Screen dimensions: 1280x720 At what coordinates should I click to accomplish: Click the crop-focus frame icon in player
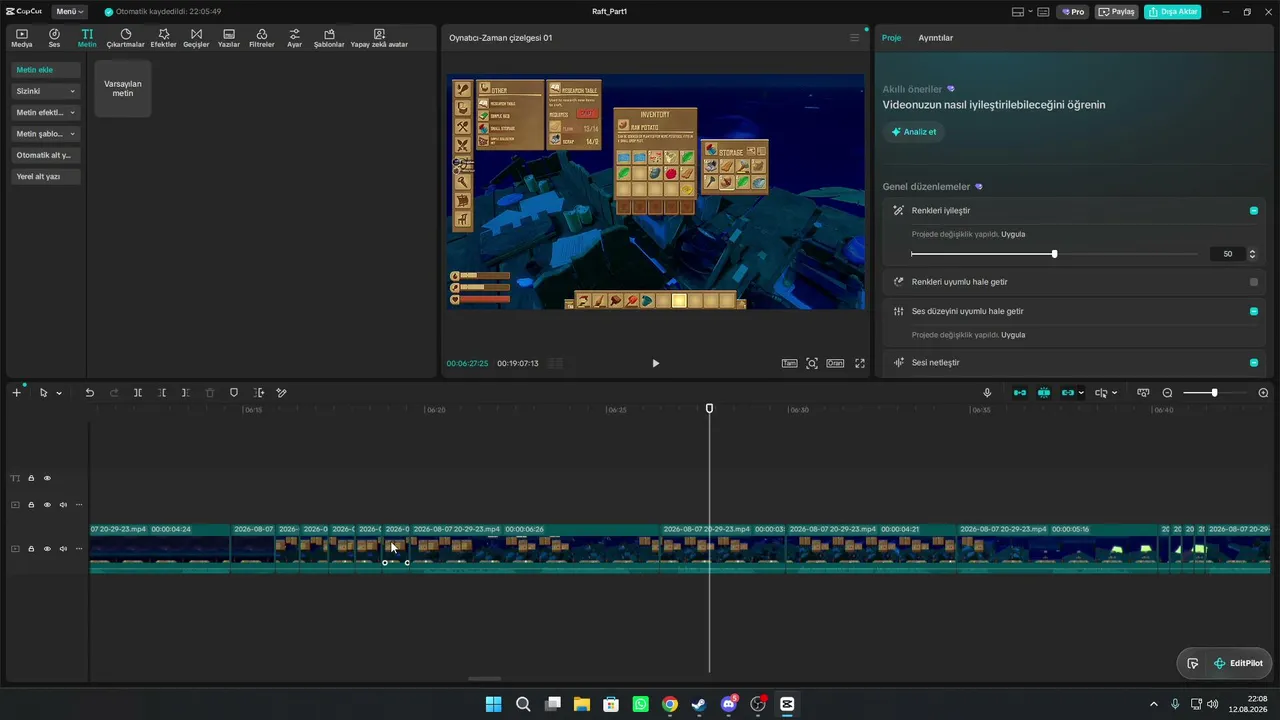click(812, 363)
